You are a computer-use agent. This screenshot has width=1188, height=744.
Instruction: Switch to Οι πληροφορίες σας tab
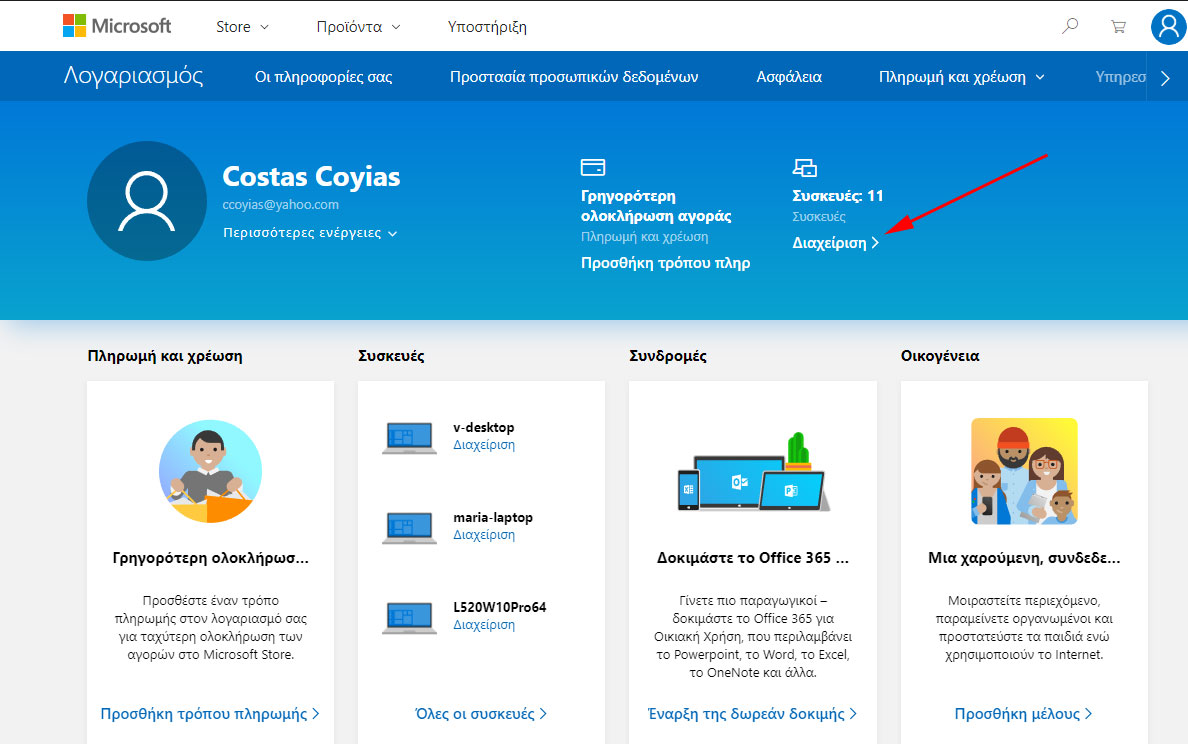[324, 77]
